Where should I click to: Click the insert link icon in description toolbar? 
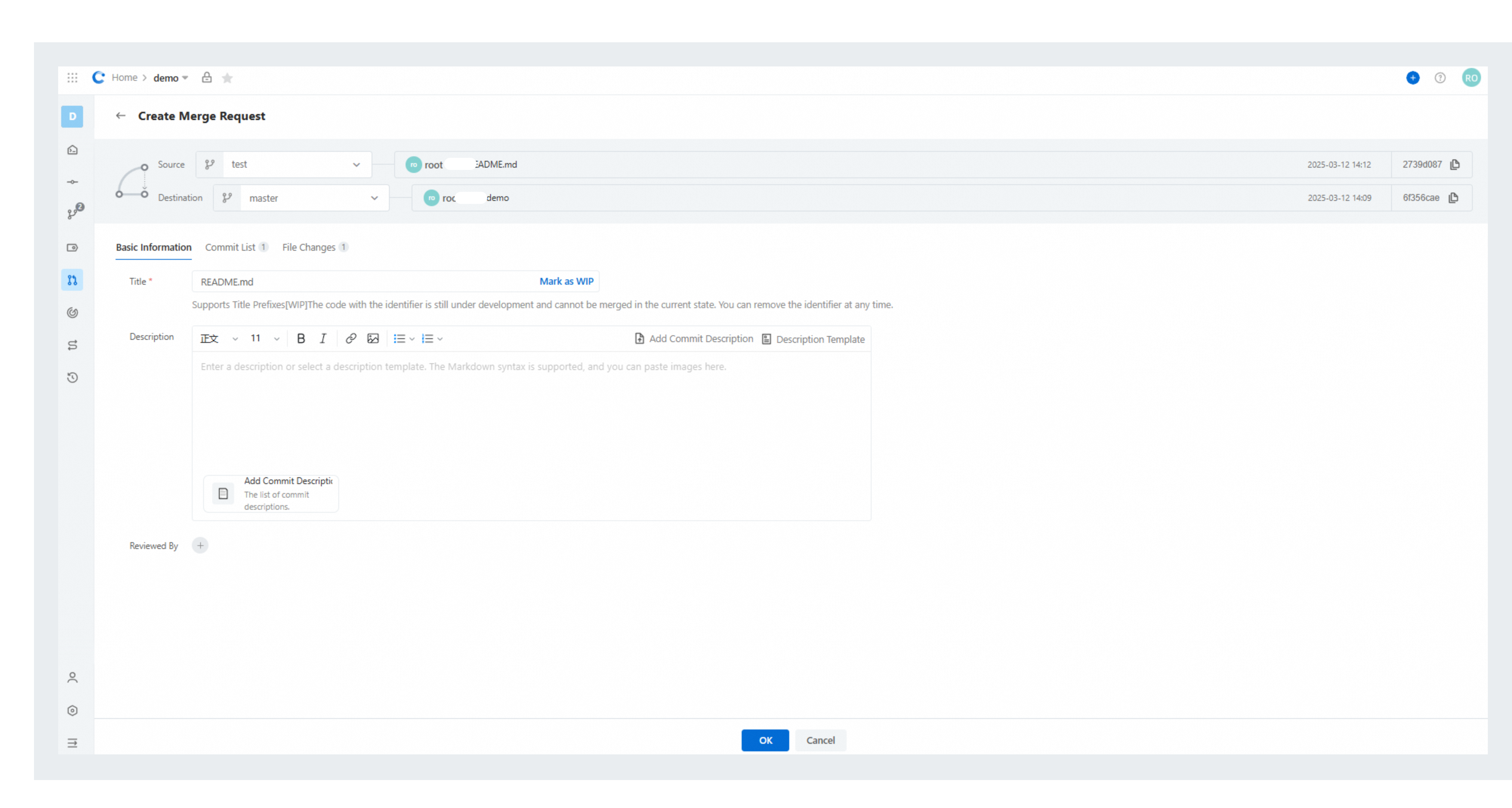tap(351, 339)
